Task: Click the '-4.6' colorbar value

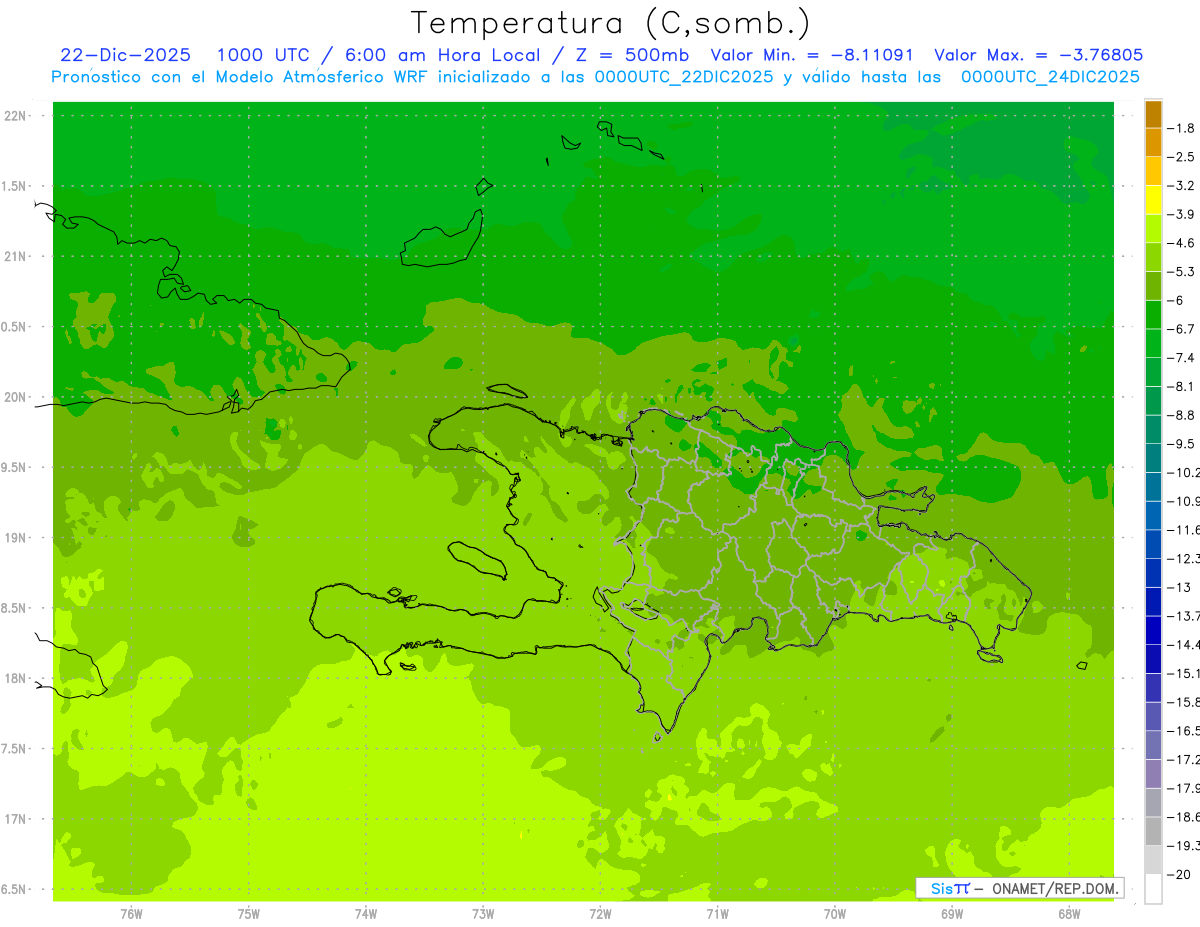Action: (1181, 243)
